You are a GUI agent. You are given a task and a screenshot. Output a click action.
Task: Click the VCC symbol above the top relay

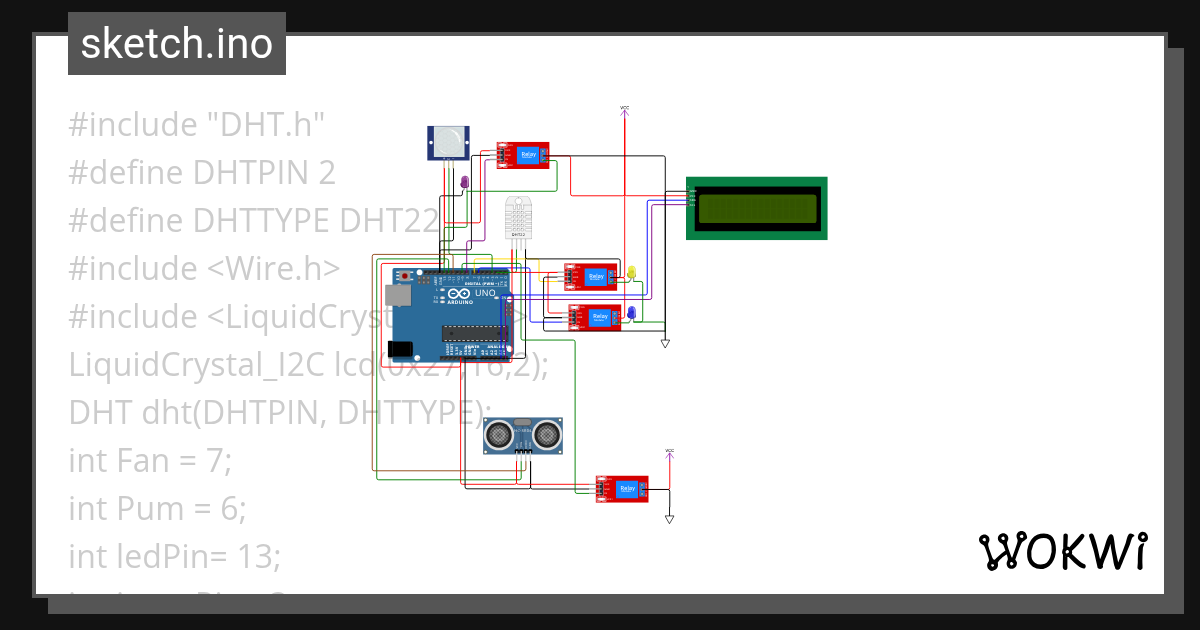625,111
